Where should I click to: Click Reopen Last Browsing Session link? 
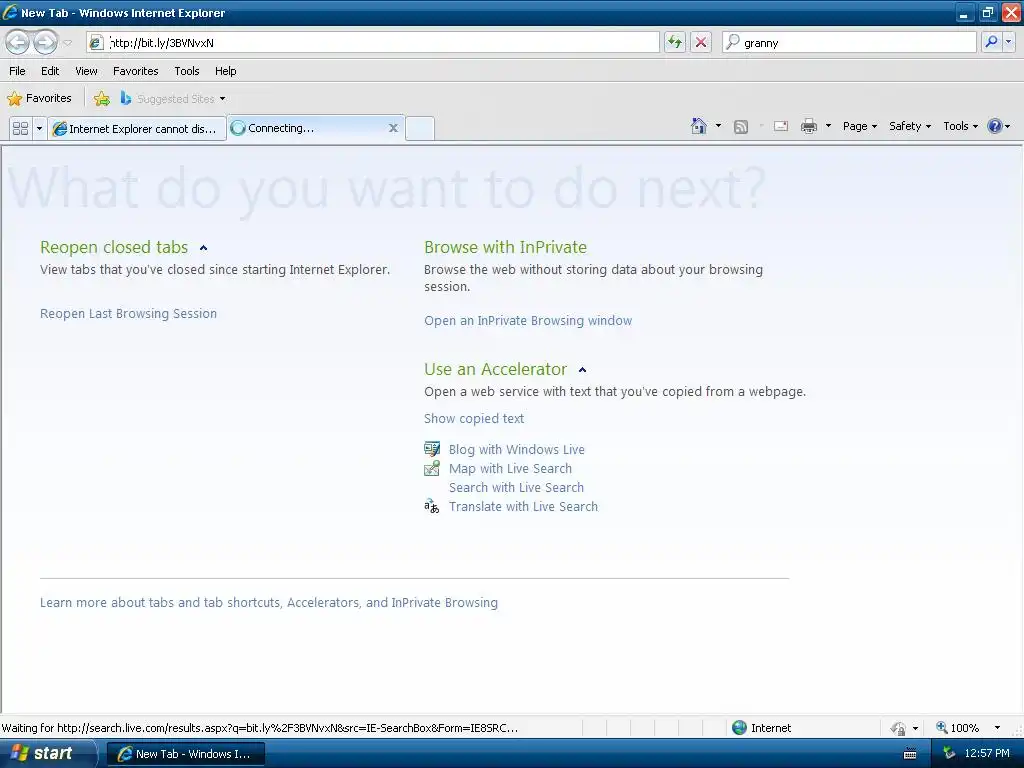(128, 313)
